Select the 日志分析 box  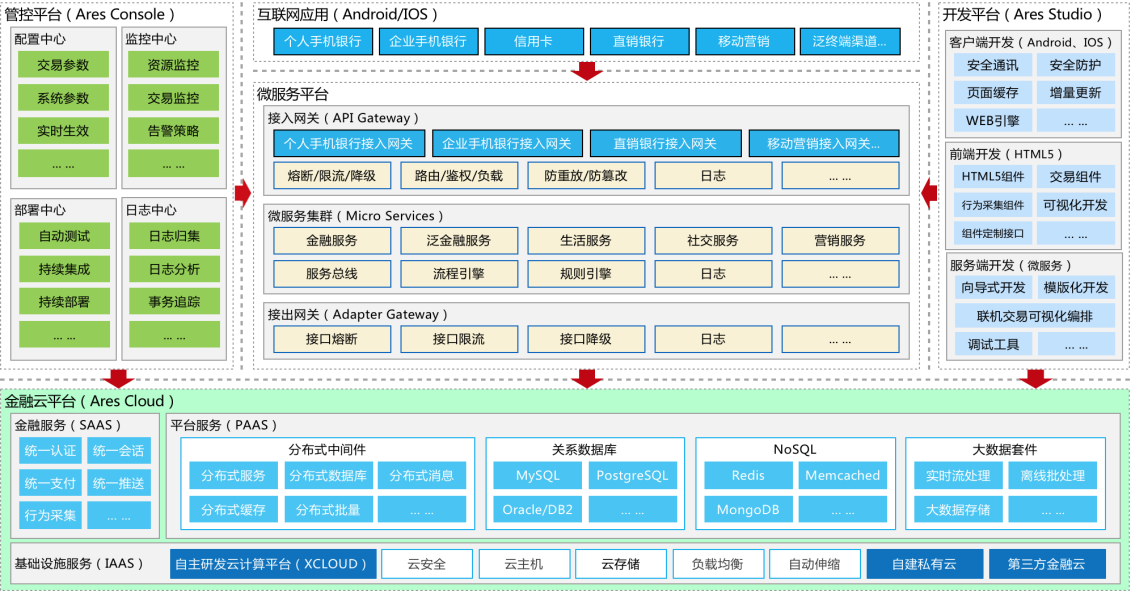(x=175, y=269)
